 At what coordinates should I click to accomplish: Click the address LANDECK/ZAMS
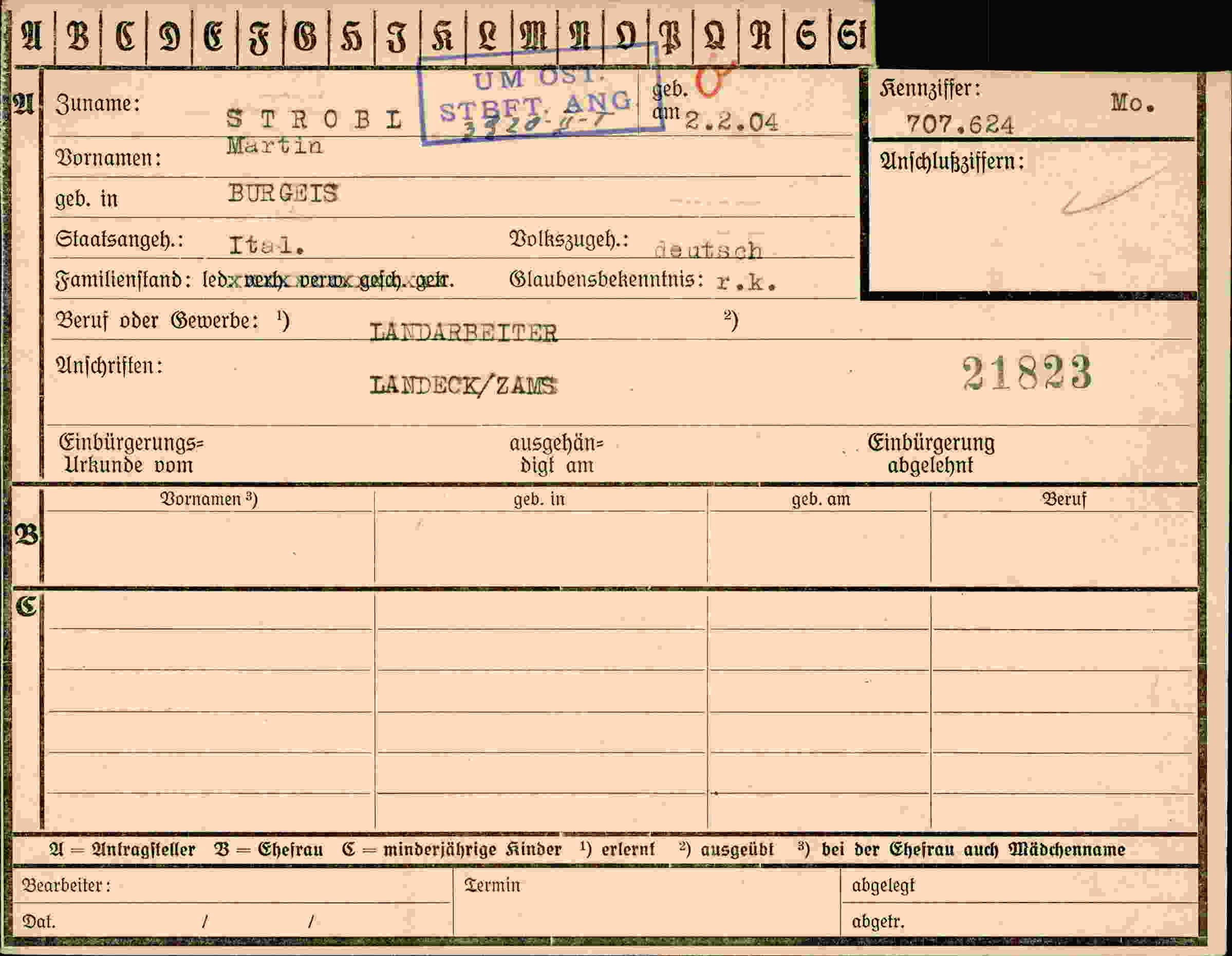[463, 385]
